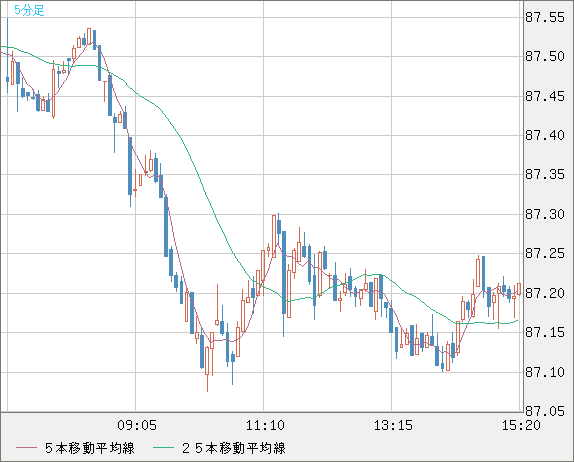Select the 87.35 price axis label

545,174
